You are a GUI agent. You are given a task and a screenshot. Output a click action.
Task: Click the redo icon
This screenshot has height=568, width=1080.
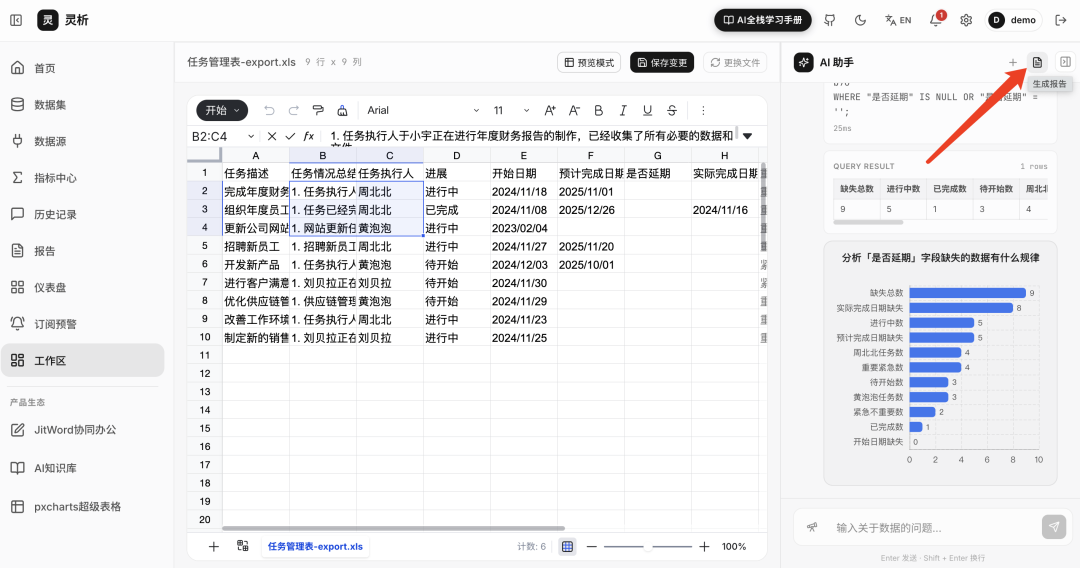293,110
